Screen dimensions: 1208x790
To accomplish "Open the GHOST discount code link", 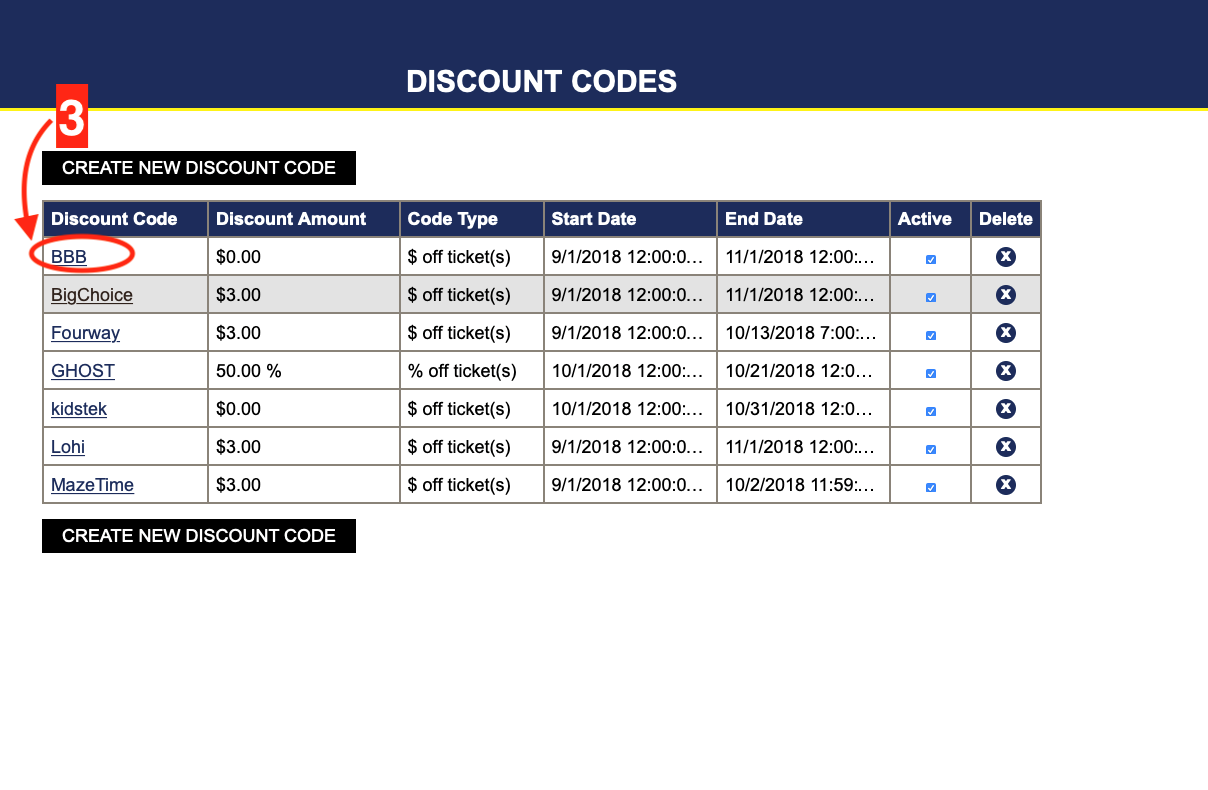I will coord(83,371).
